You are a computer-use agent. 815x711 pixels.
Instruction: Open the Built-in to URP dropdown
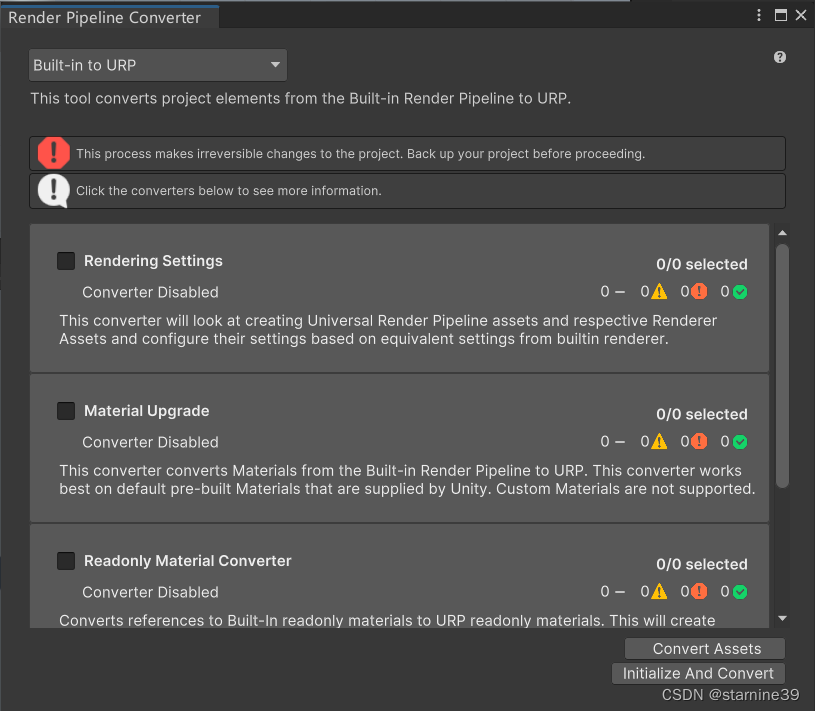[157, 65]
